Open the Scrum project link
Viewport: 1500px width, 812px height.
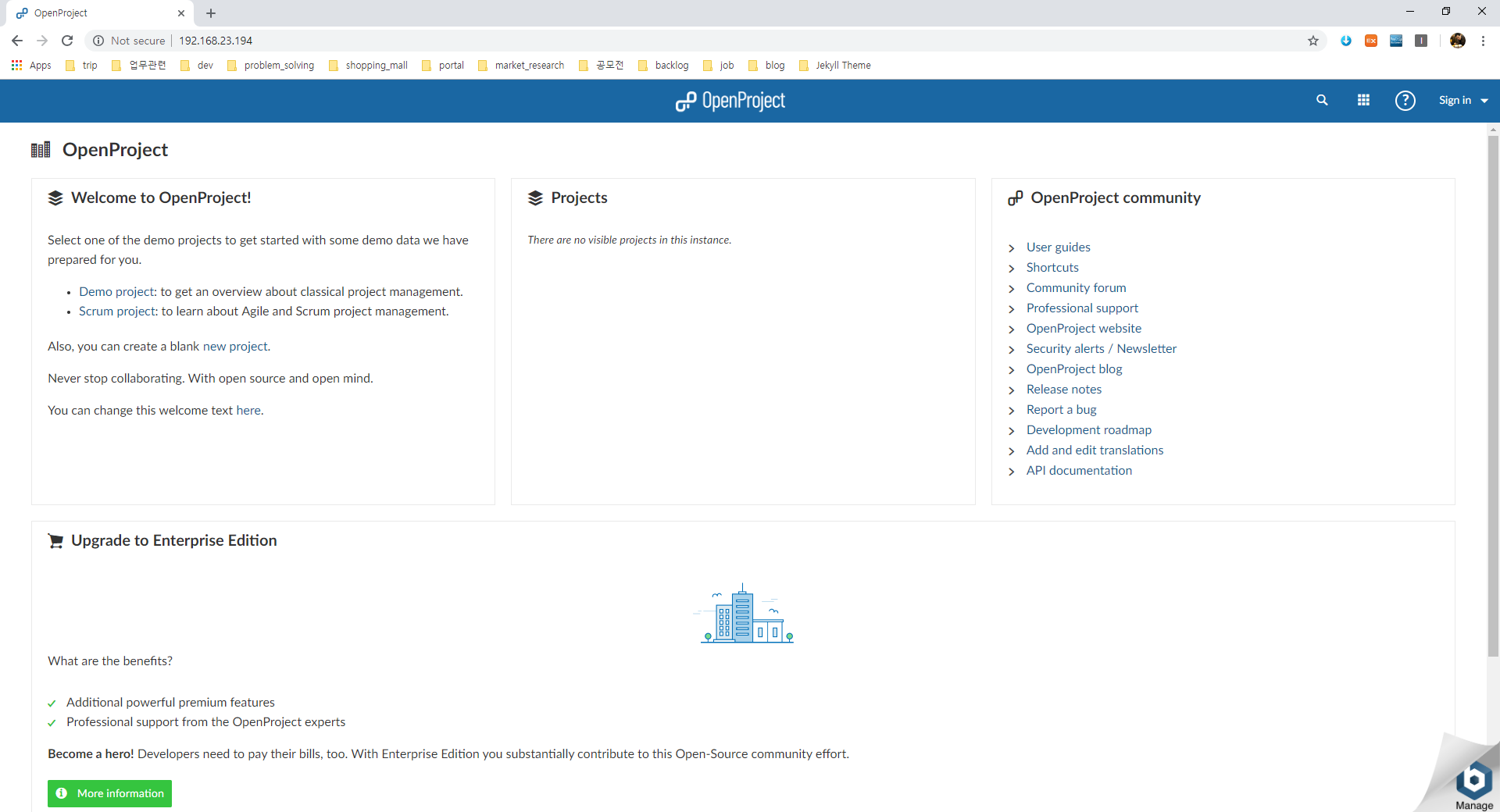coord(117,311)
